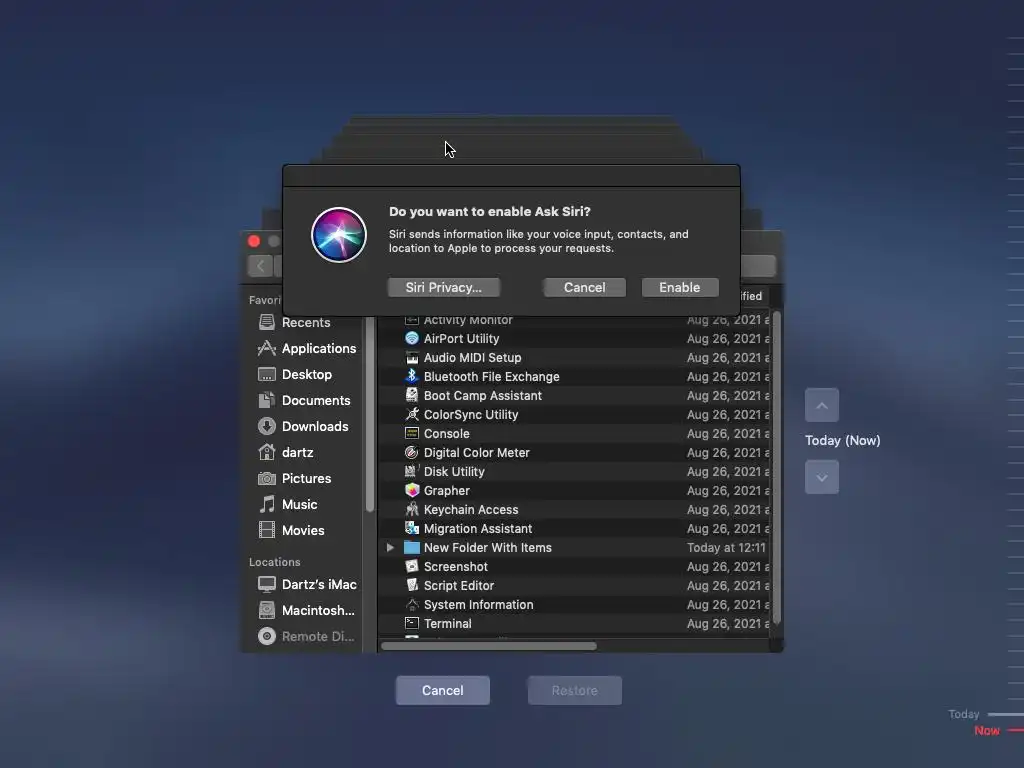This screenshot has width=1024, height=768.
Task: Go to later backup with down arrow
Action: pyautogui.click(x=822, y=477)
